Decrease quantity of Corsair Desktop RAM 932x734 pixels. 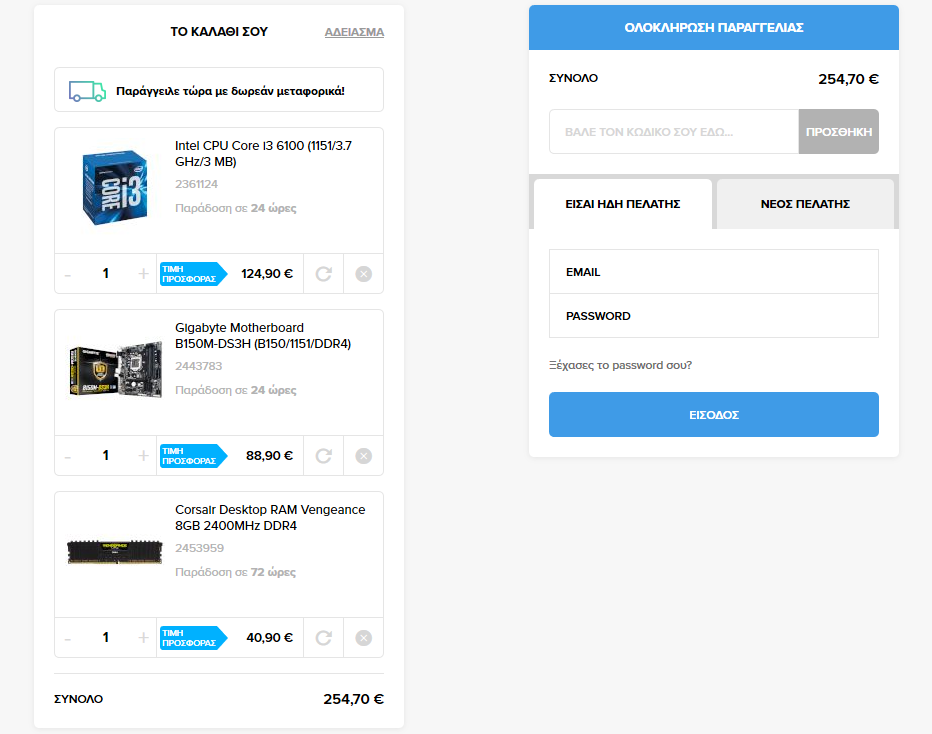68,639
